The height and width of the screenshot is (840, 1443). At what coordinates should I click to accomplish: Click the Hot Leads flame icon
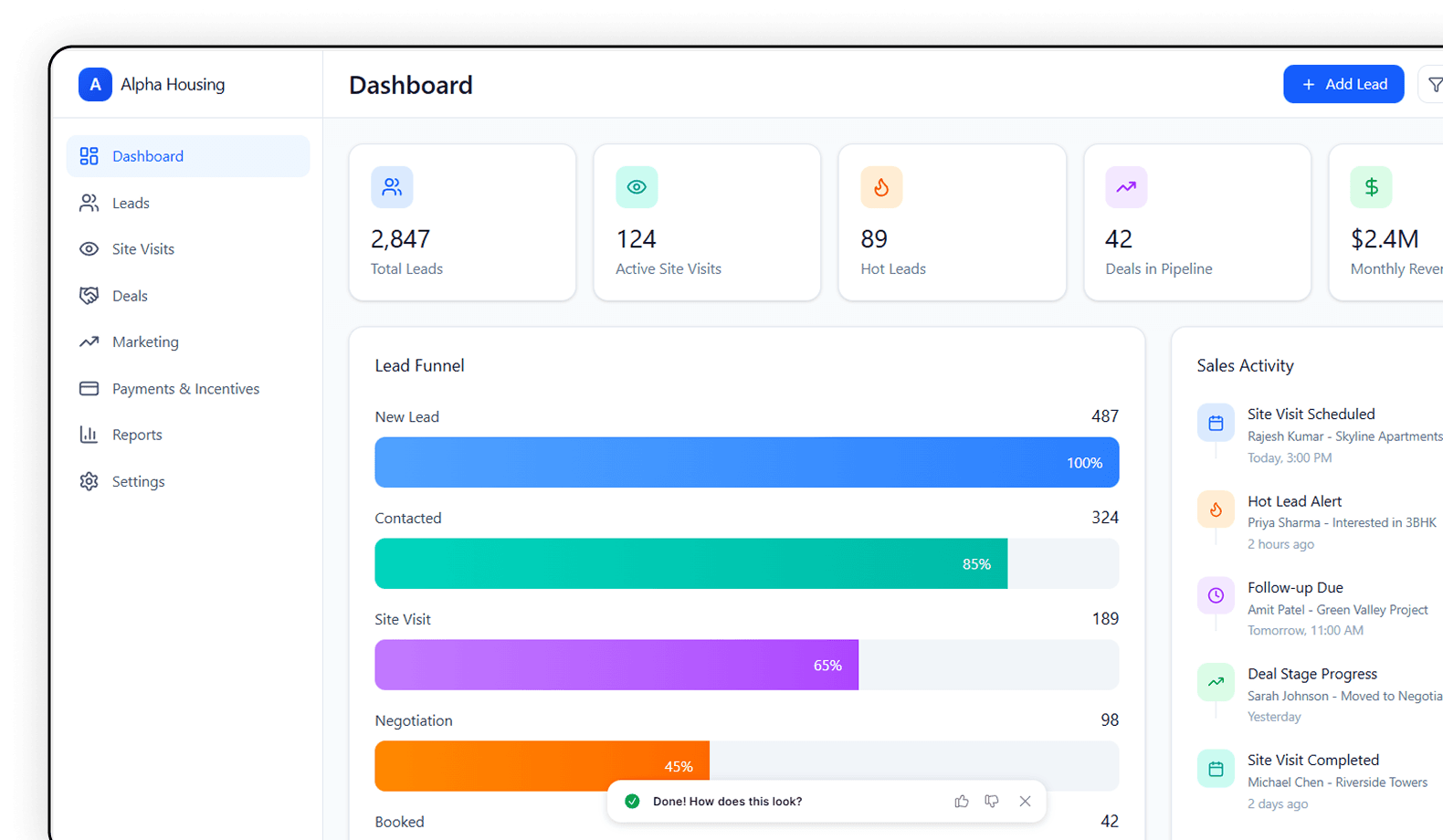[881, 187]
